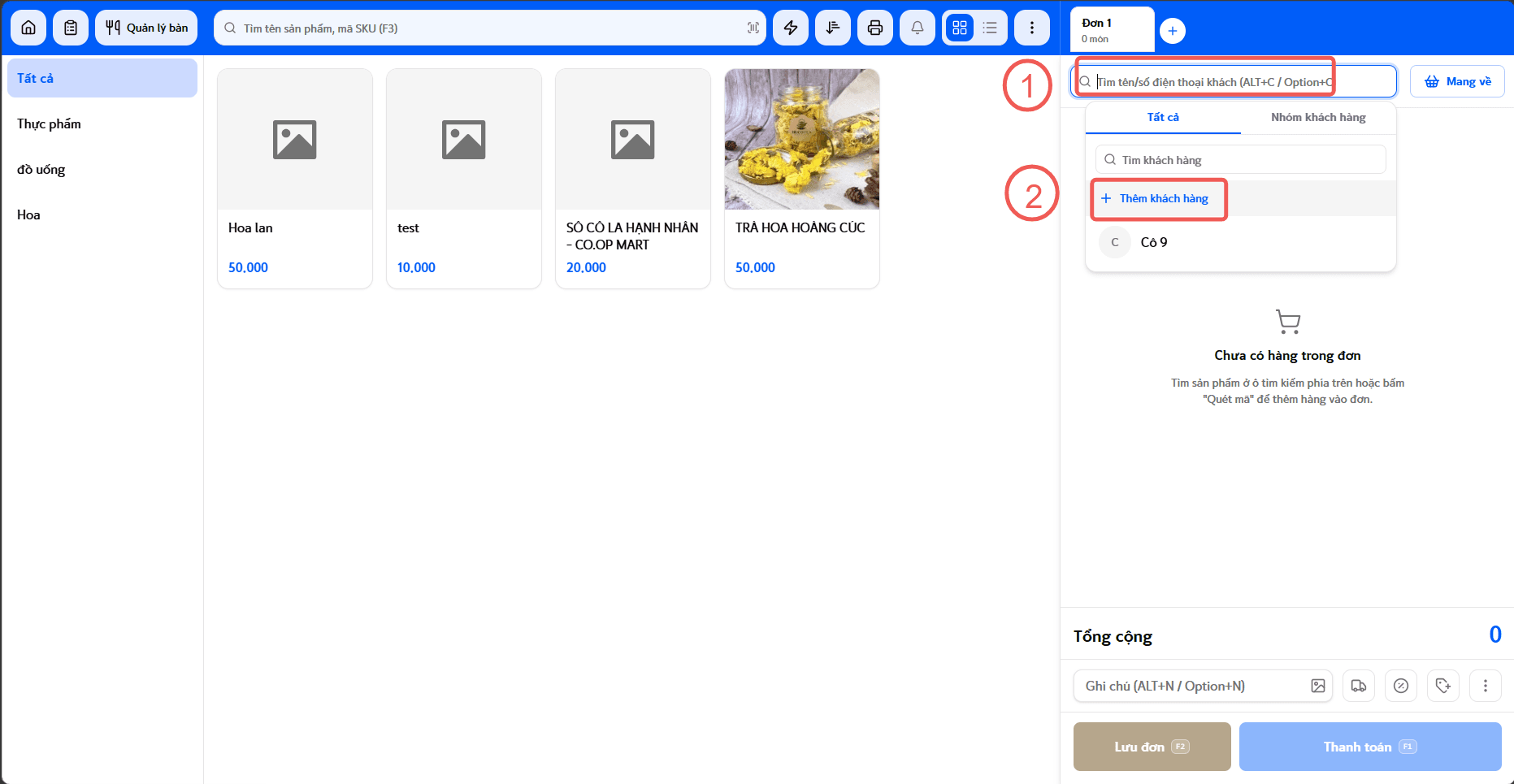Select the Thực phẩm category
1514x784 pixels.
point(102,123)
